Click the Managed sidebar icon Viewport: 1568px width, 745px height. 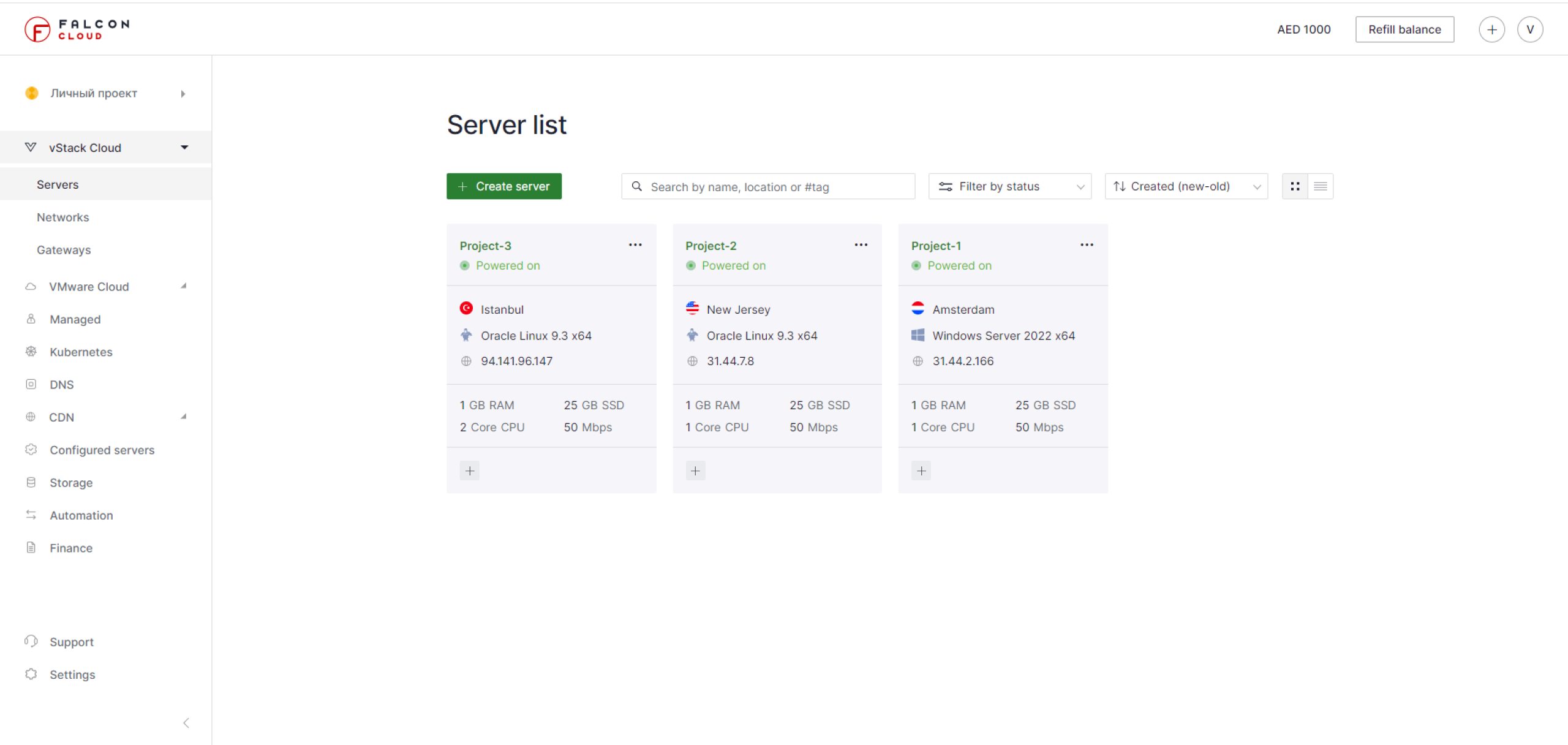tap(31, 319)
